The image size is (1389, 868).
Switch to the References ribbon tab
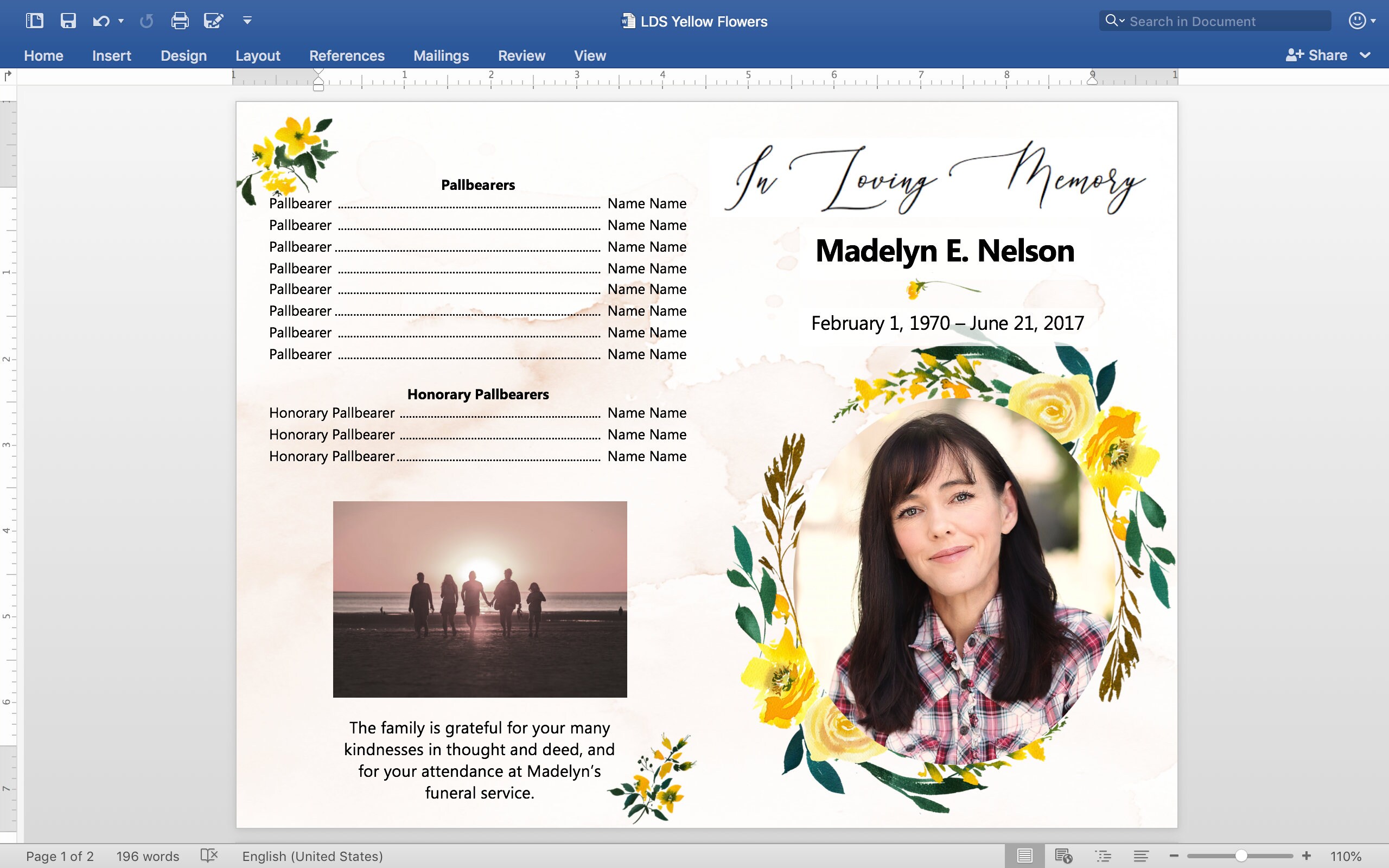click(347, 56)
